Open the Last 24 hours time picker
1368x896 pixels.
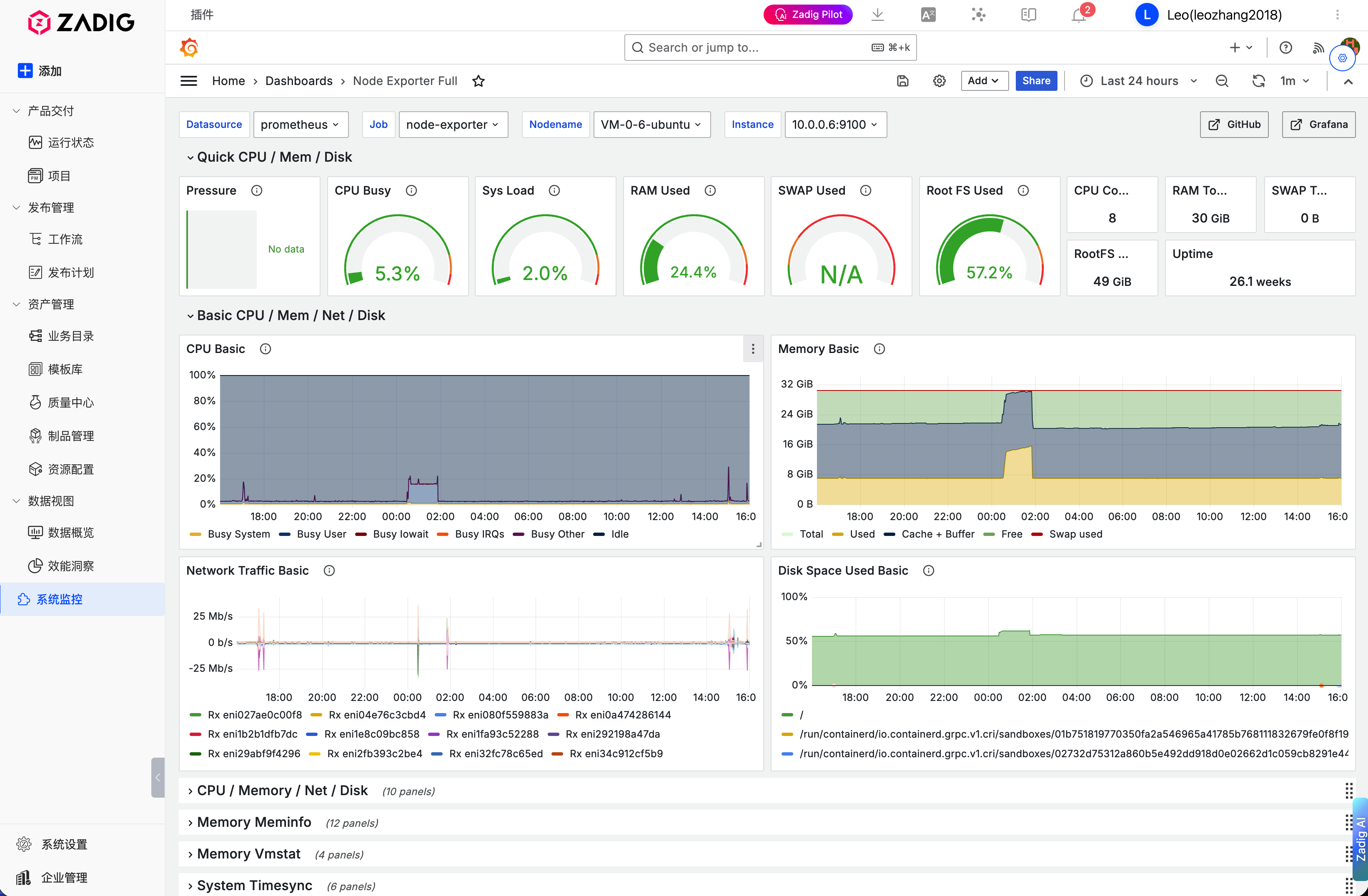1139,81
